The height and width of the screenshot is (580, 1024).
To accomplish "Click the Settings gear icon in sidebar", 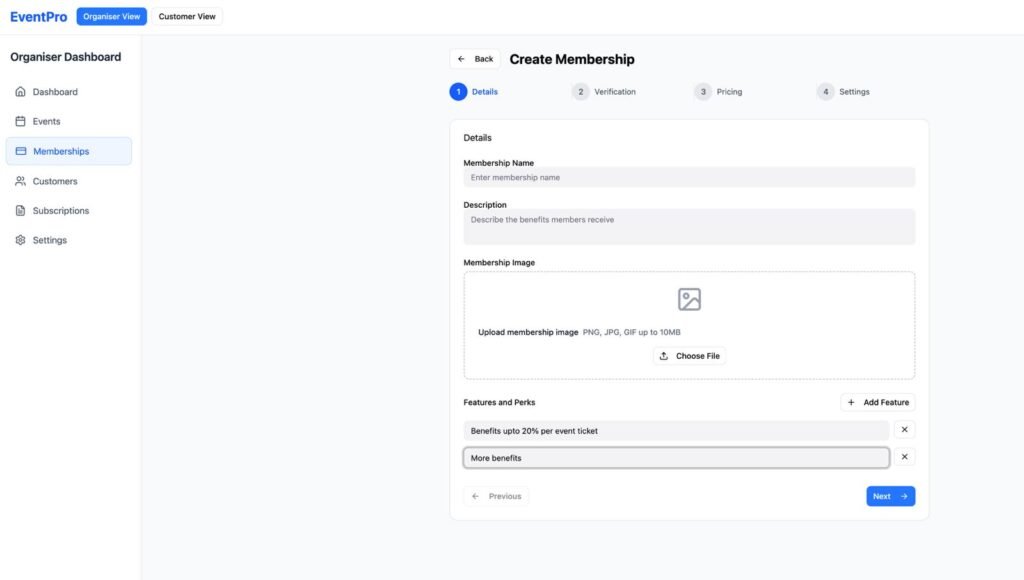I will (20, 240).
